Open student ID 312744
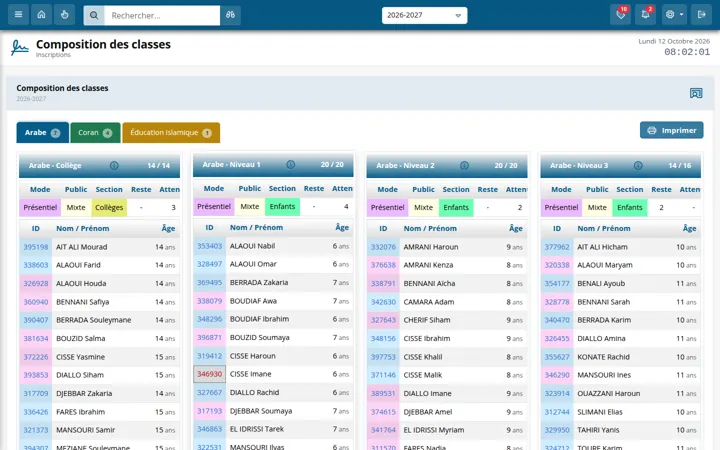 [x=557, y=411]
